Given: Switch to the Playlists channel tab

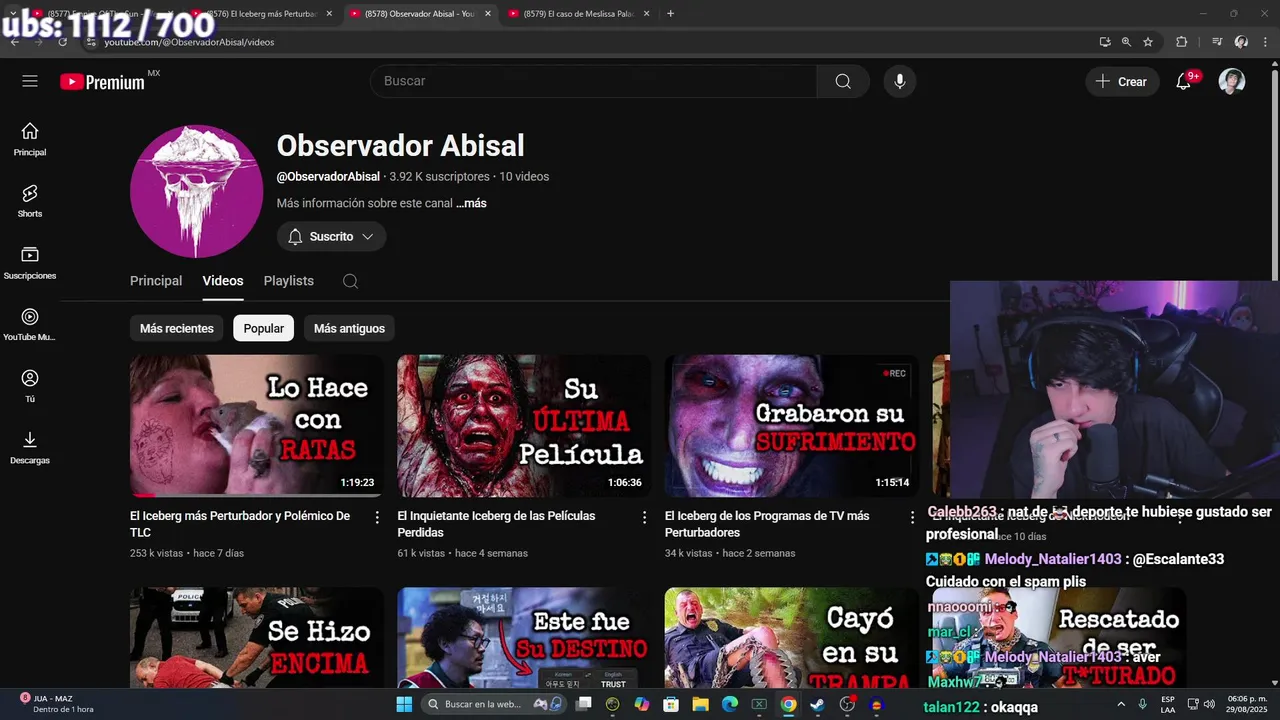Looking at the screenshot, I should (289, 281).
